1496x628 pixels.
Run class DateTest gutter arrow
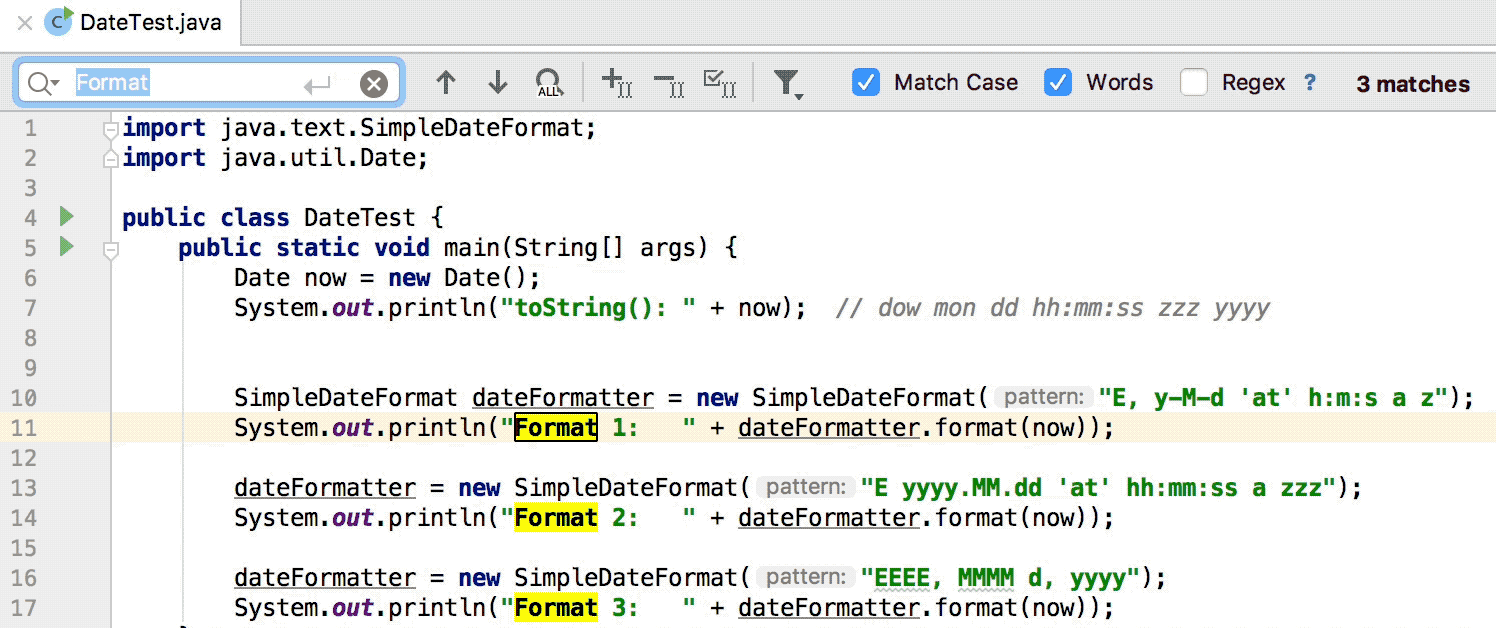(67, 216)
